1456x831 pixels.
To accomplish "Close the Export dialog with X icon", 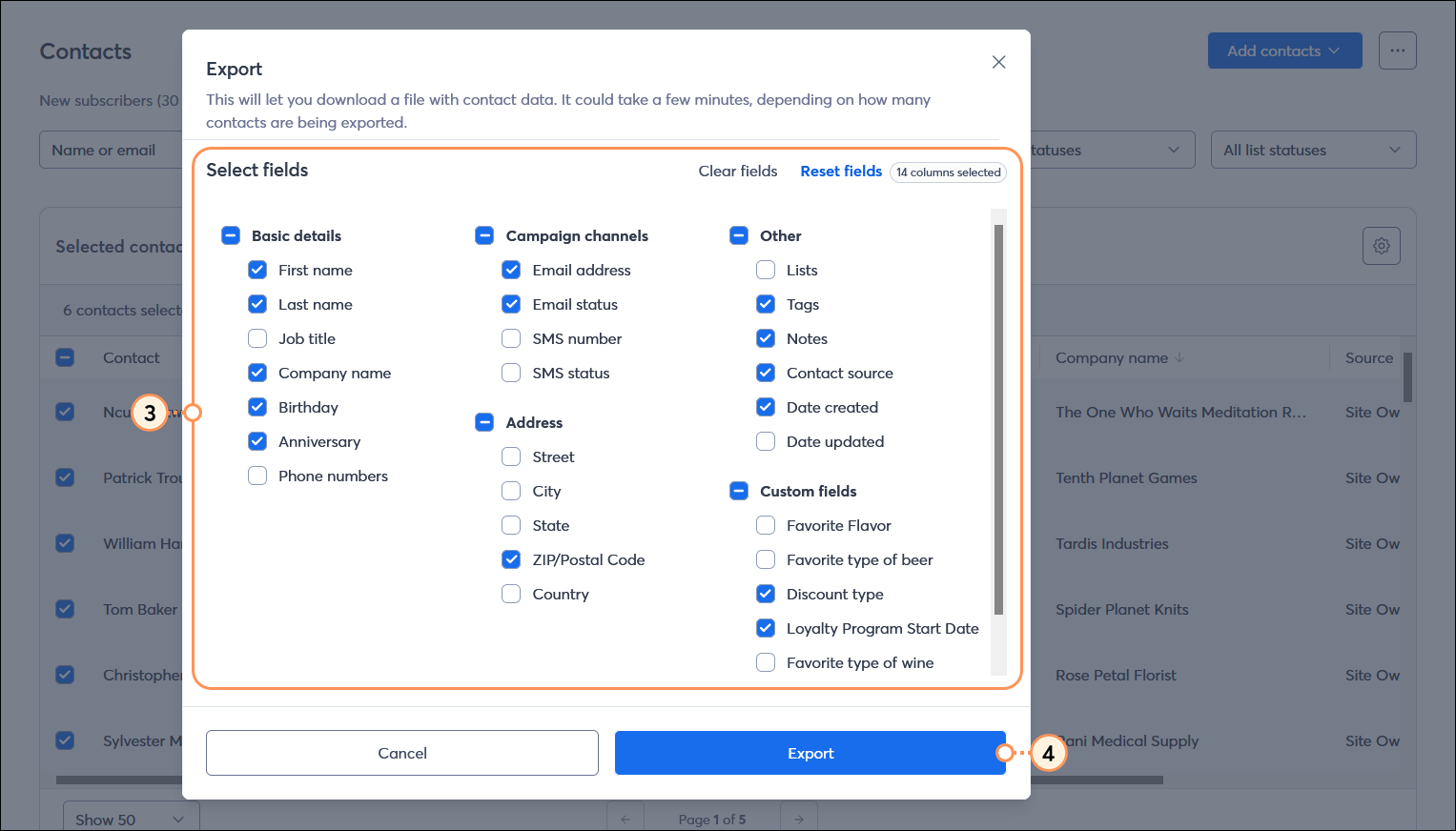I will click(x=998, y=62).
